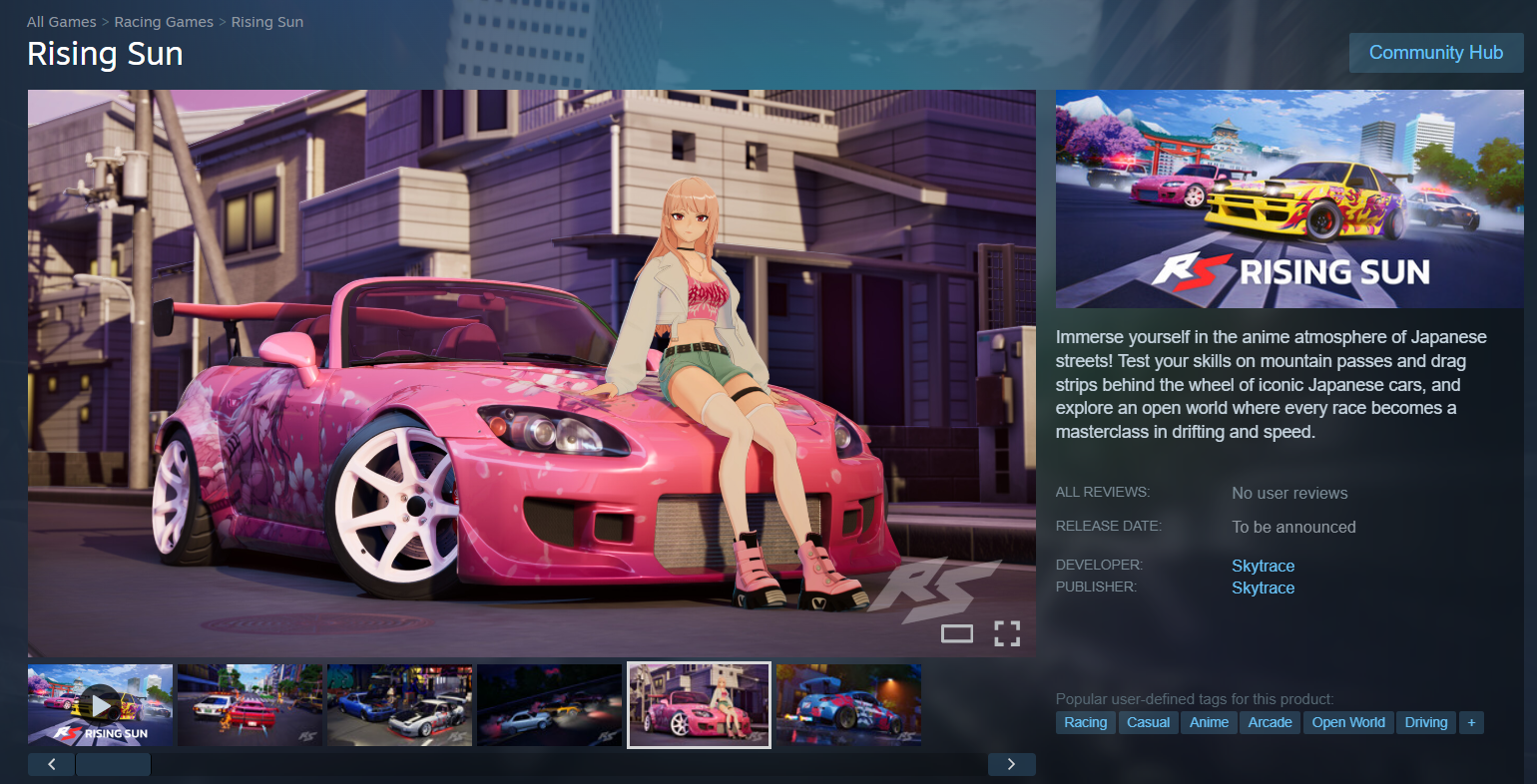The width and height of the screenshot is (1537, 784).
Task: View the dark night drift thumbnail
Action: tap(549, 705)
